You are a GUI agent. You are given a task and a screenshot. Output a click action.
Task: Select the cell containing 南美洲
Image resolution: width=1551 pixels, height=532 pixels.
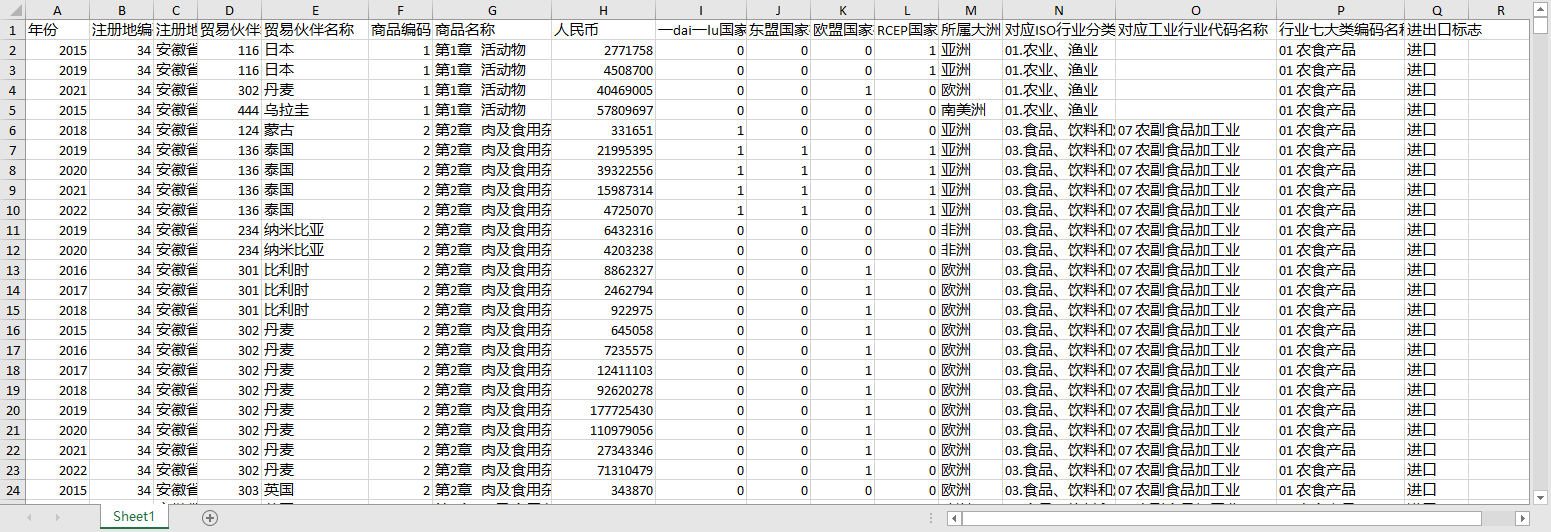[970, 110]
